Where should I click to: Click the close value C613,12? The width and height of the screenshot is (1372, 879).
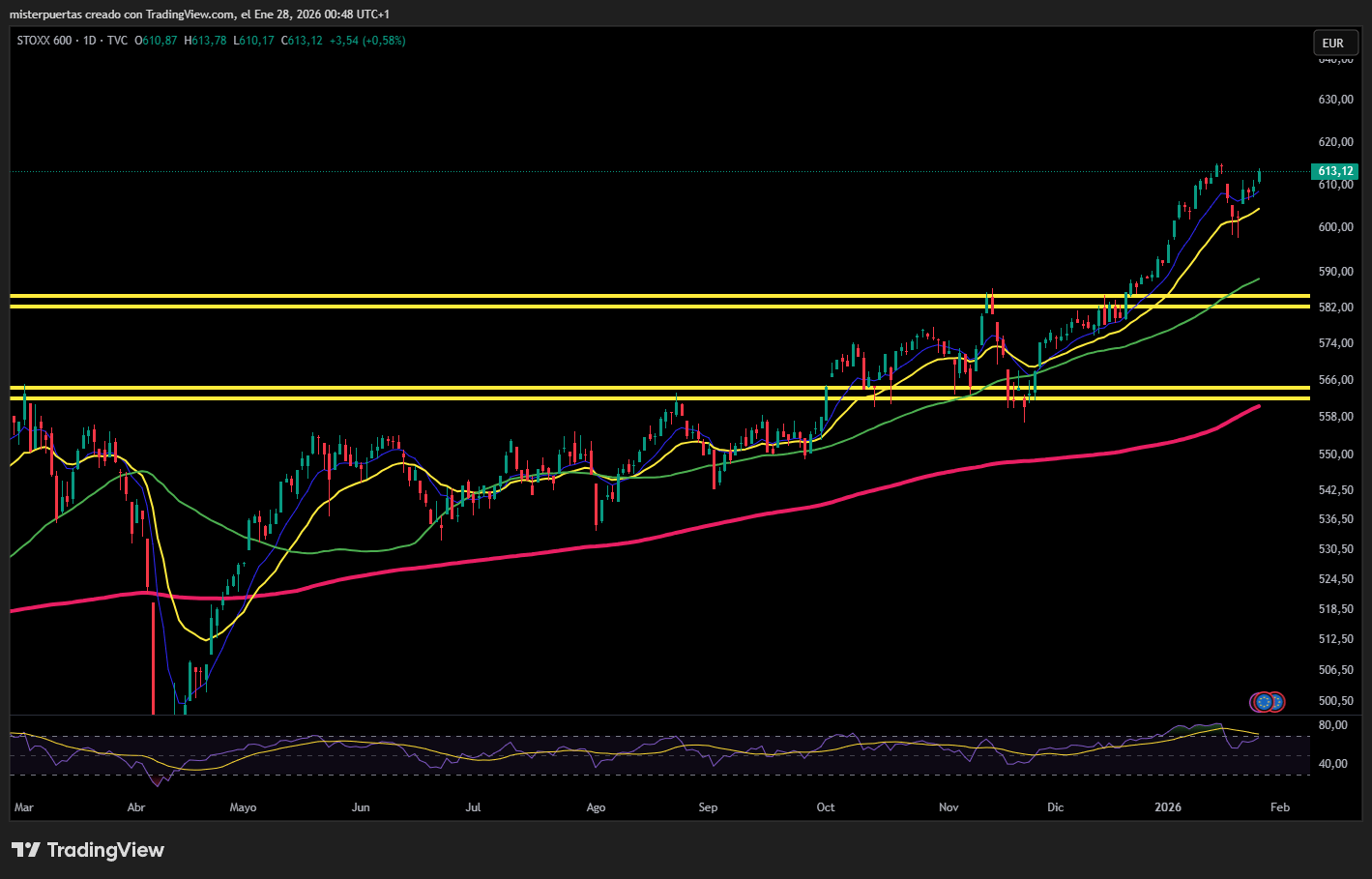click(302, 41)
